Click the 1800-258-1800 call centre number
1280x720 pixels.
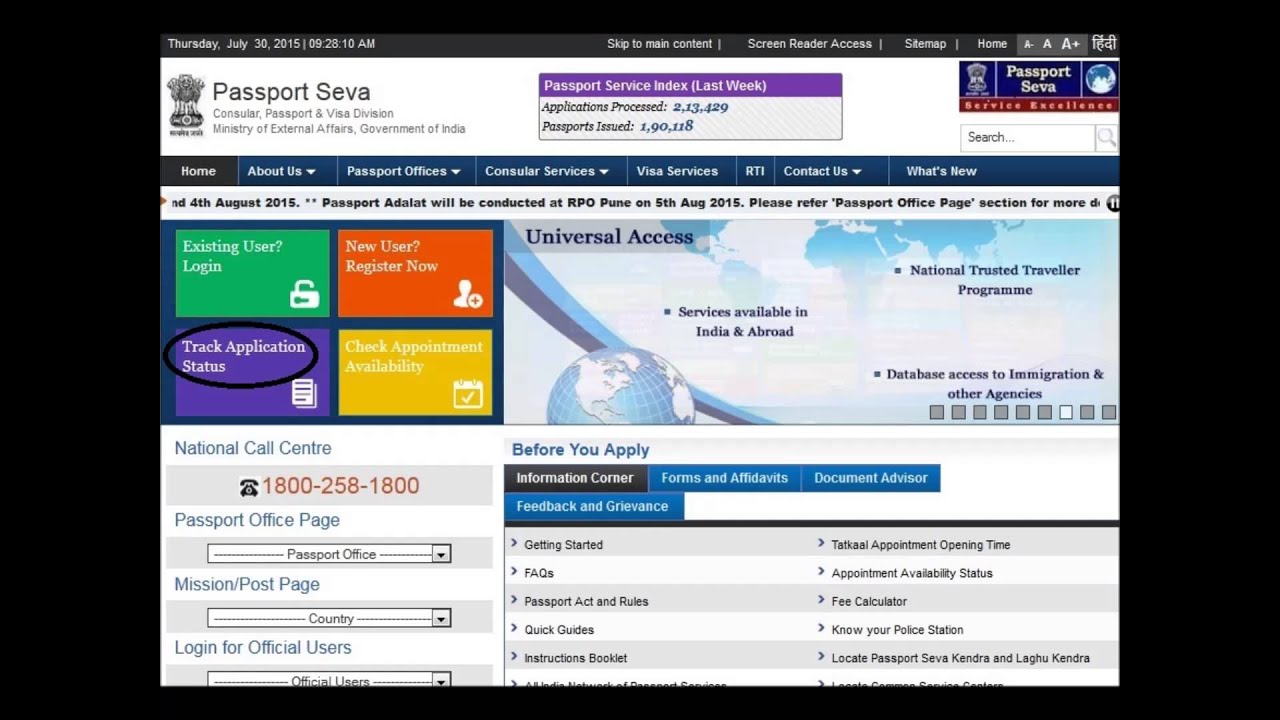[x=340, y=486]
